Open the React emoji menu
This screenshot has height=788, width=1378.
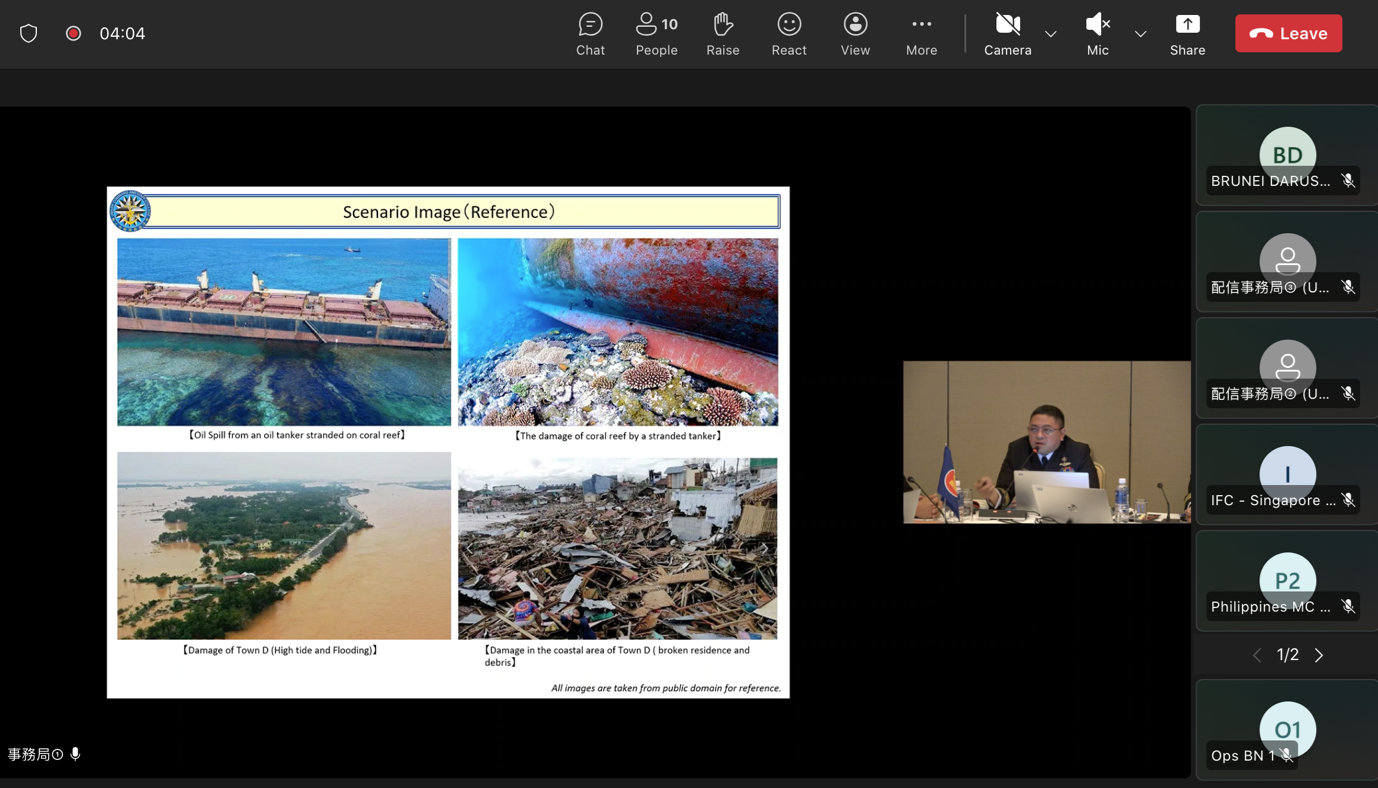coord(788,34)
